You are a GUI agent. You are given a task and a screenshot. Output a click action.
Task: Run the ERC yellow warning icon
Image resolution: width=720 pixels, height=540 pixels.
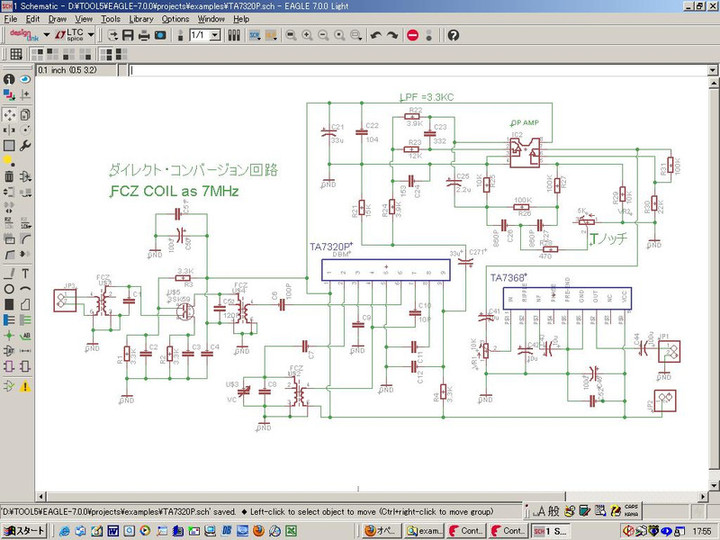pyautogui.click(x=24, y=386)
